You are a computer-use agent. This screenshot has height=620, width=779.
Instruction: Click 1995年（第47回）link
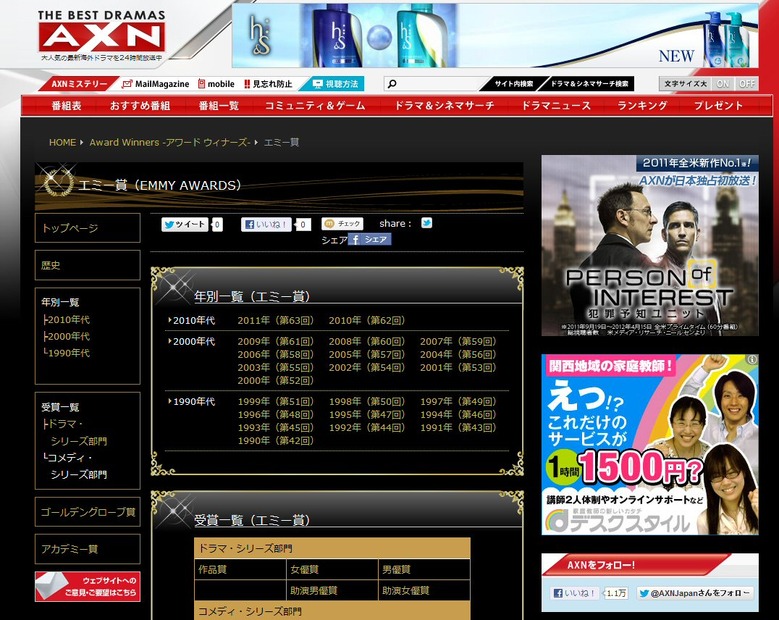(x=367, y=414)
